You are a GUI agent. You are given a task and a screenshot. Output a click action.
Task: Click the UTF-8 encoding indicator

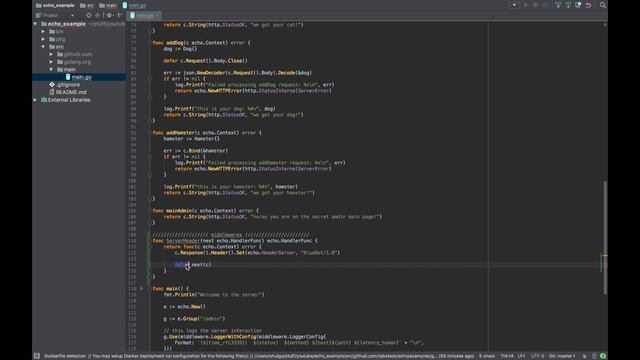[x=537, y=356]
